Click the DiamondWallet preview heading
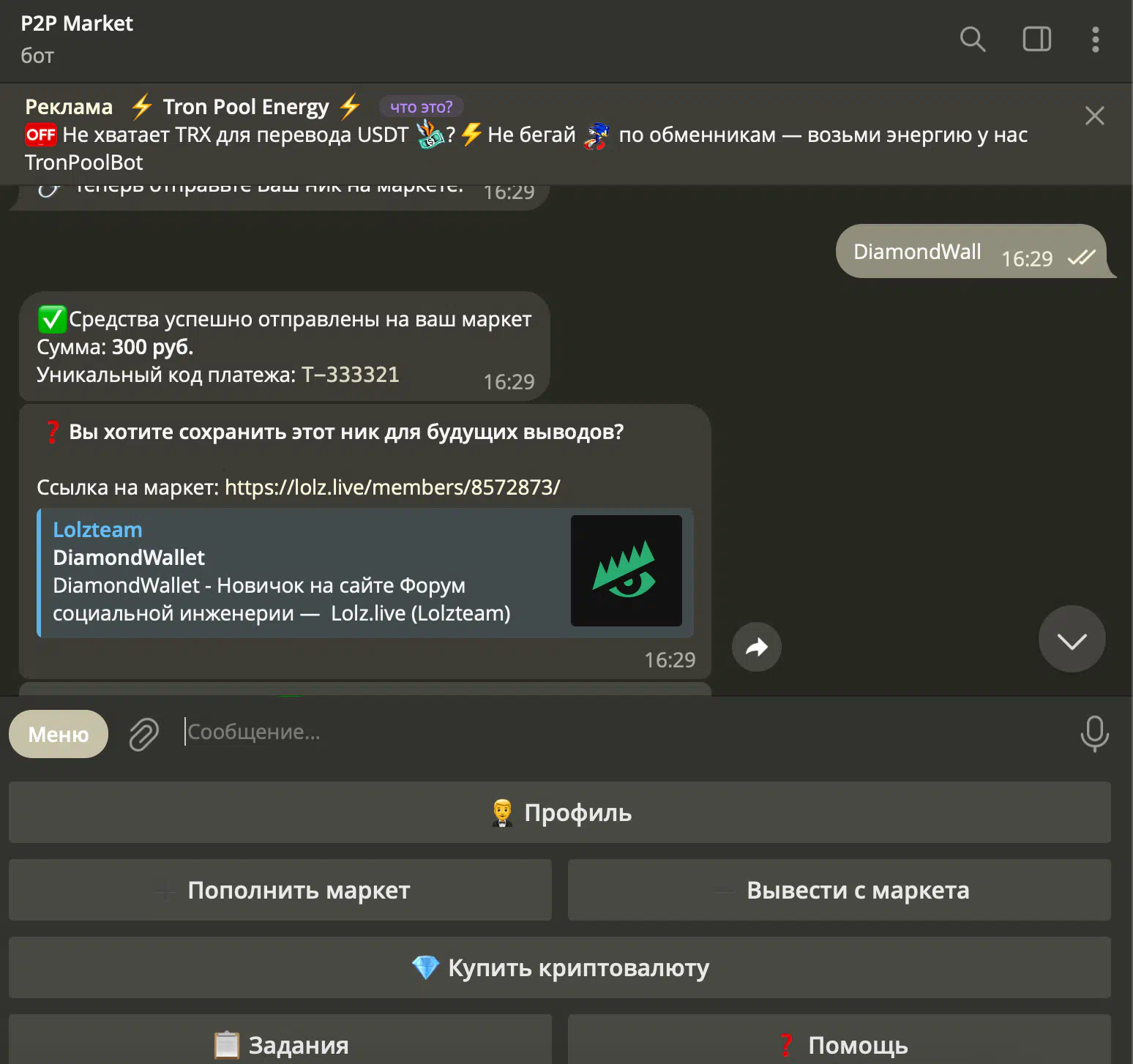 tap(129, 558)
